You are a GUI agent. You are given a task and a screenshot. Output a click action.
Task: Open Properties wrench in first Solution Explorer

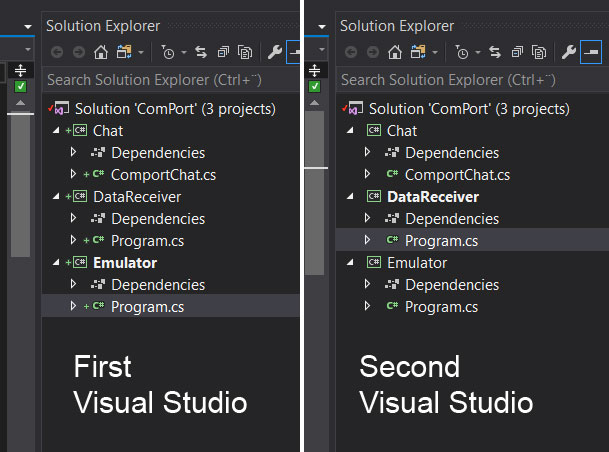275,52
